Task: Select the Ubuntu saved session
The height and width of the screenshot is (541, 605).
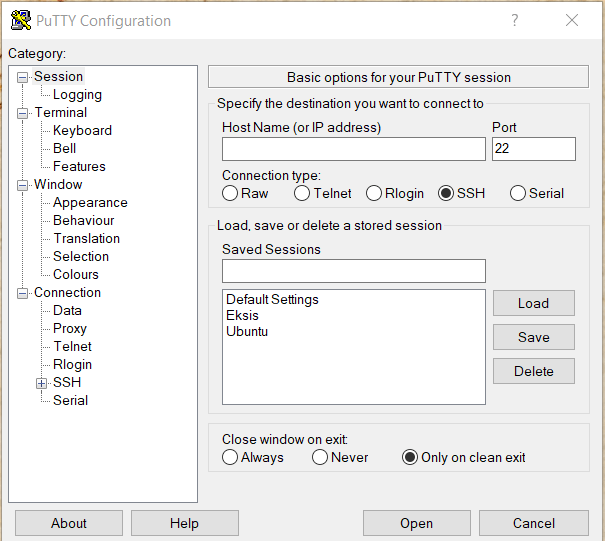Action: click(247, 331)
